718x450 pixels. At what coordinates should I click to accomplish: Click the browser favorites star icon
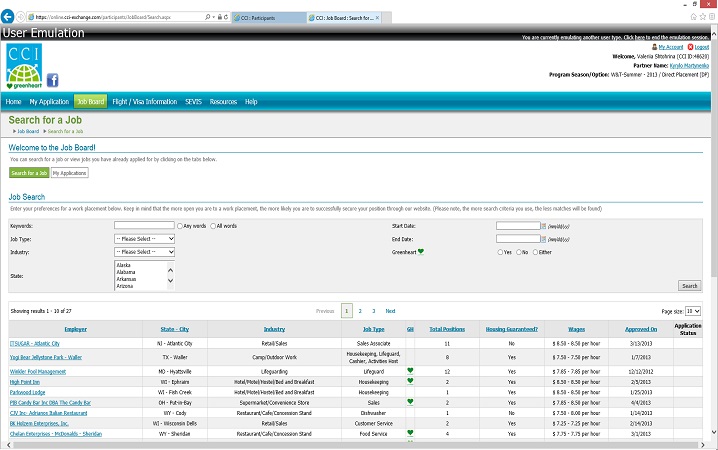tap(702, 17)
